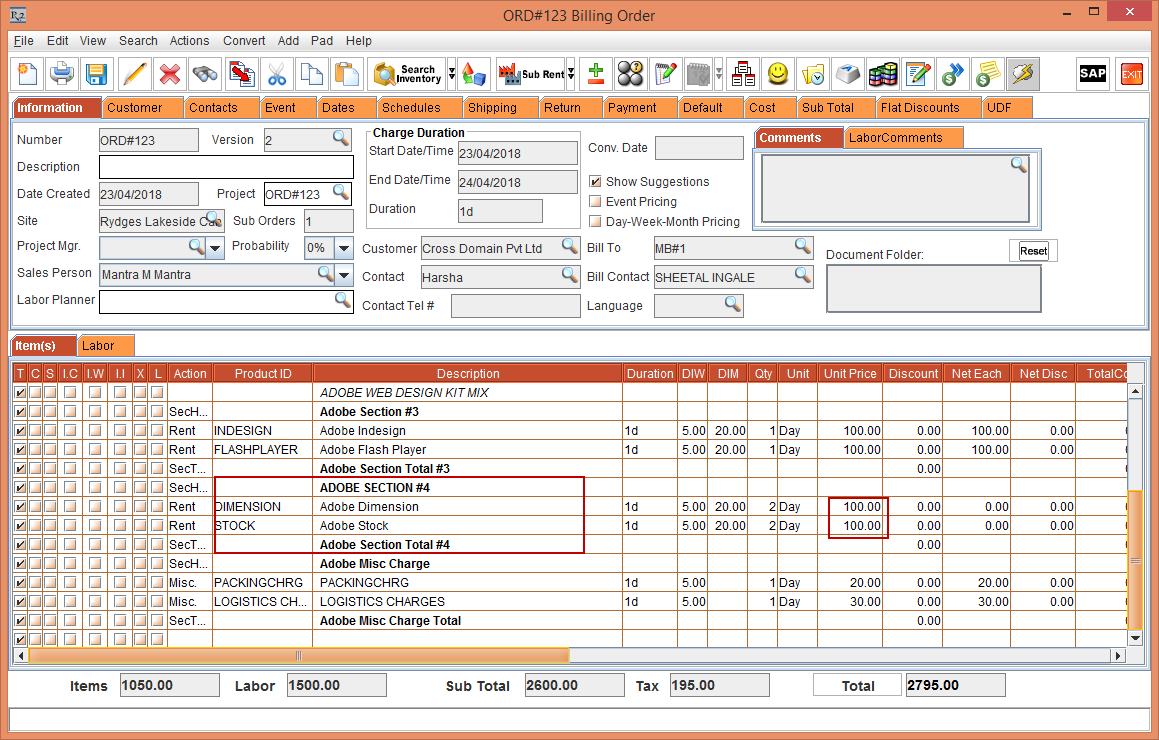The image size is (1159, 740).
Task: Click the binoculars find icon
Action: [205, 74]
